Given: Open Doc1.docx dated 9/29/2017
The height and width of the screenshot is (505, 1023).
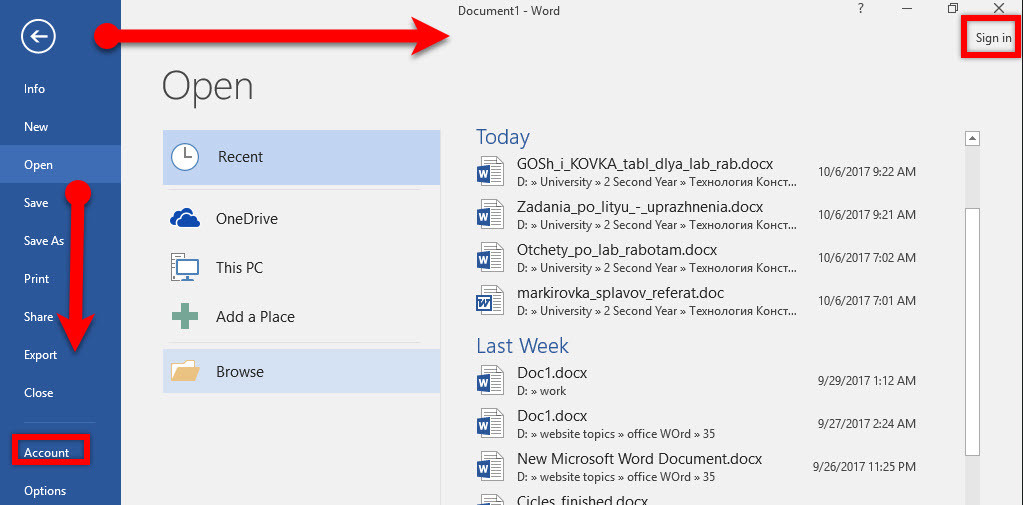Looking at the screenshot, I should point(552,373).
